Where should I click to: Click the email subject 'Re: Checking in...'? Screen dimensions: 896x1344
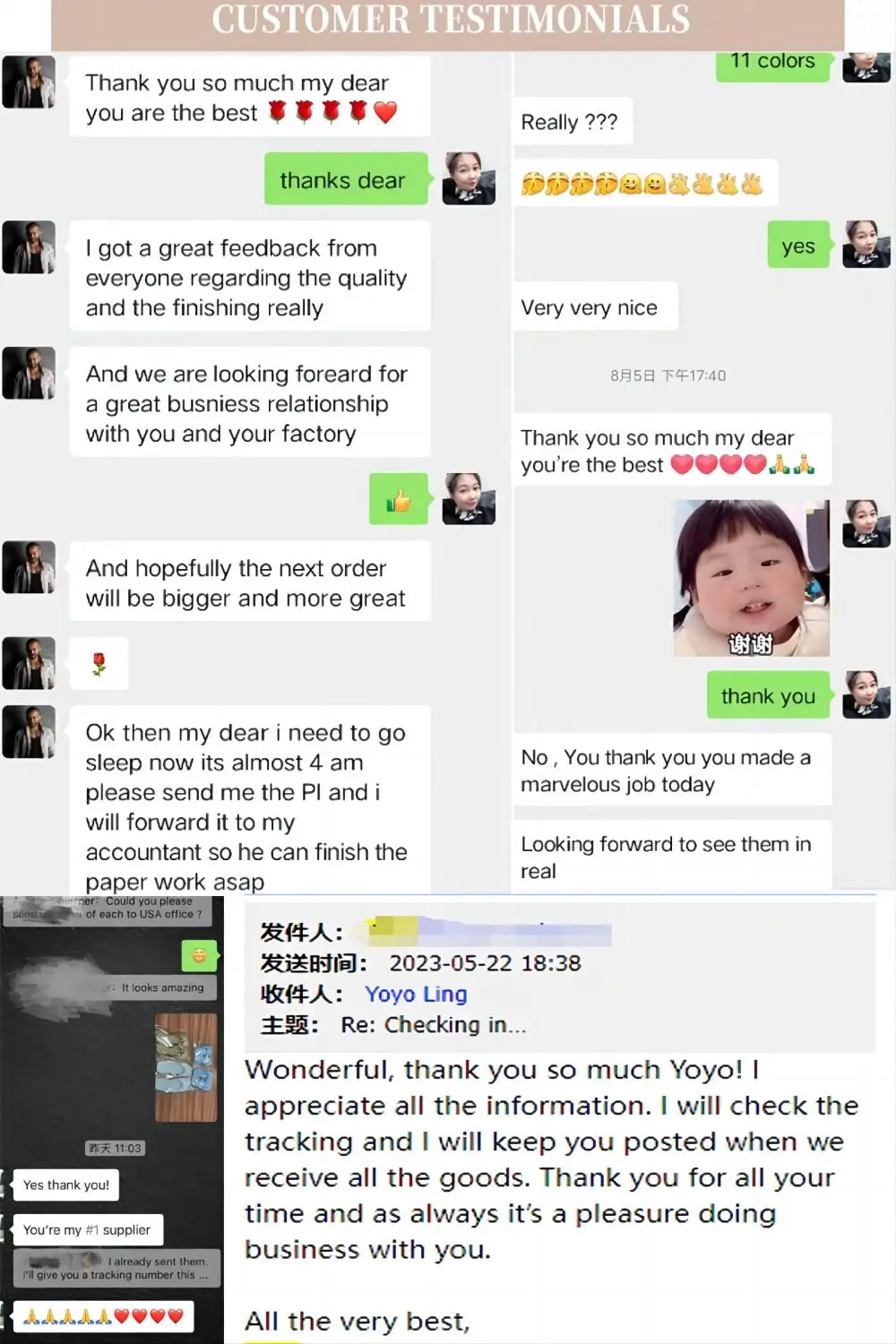pos(434,1025)
